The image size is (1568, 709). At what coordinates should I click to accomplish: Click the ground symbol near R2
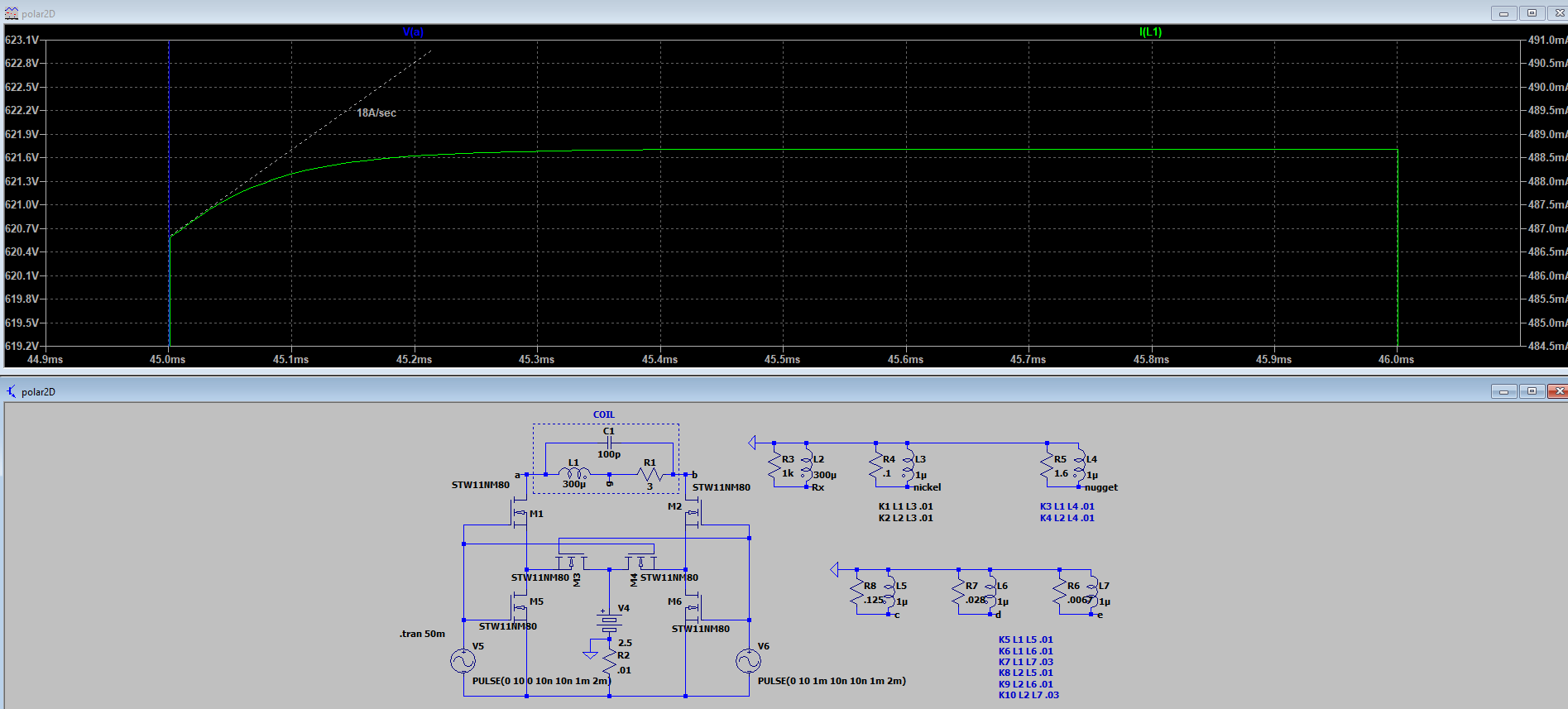(590, 654)
